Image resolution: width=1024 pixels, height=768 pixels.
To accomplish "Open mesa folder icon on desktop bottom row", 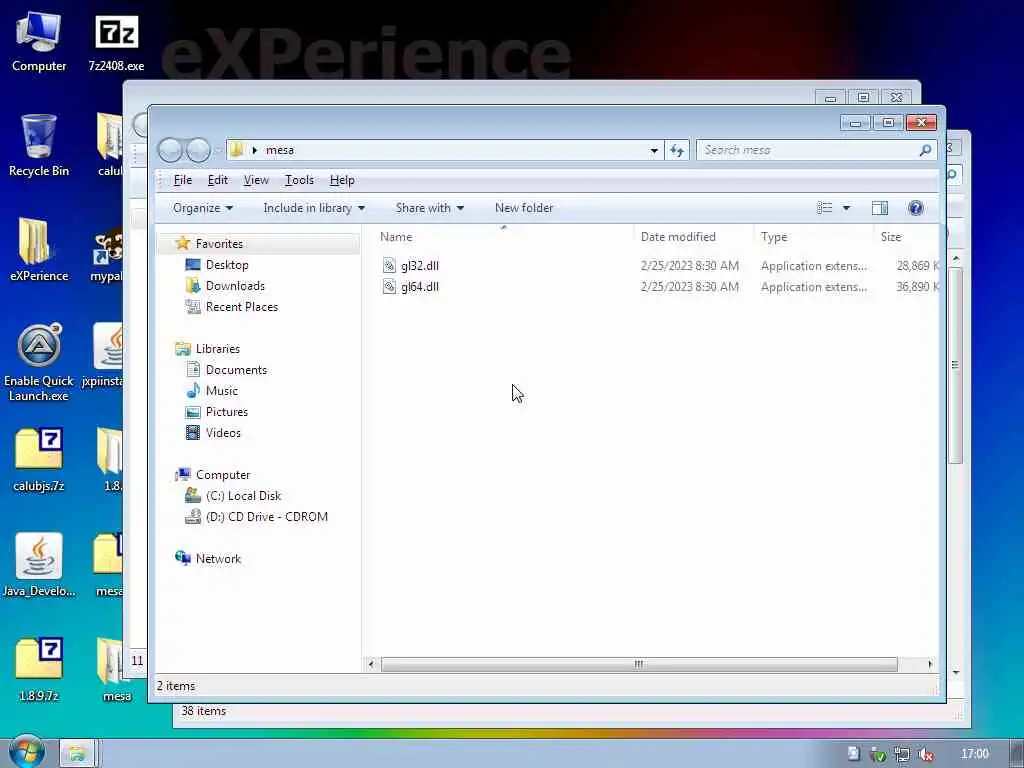I will point(116,669).
